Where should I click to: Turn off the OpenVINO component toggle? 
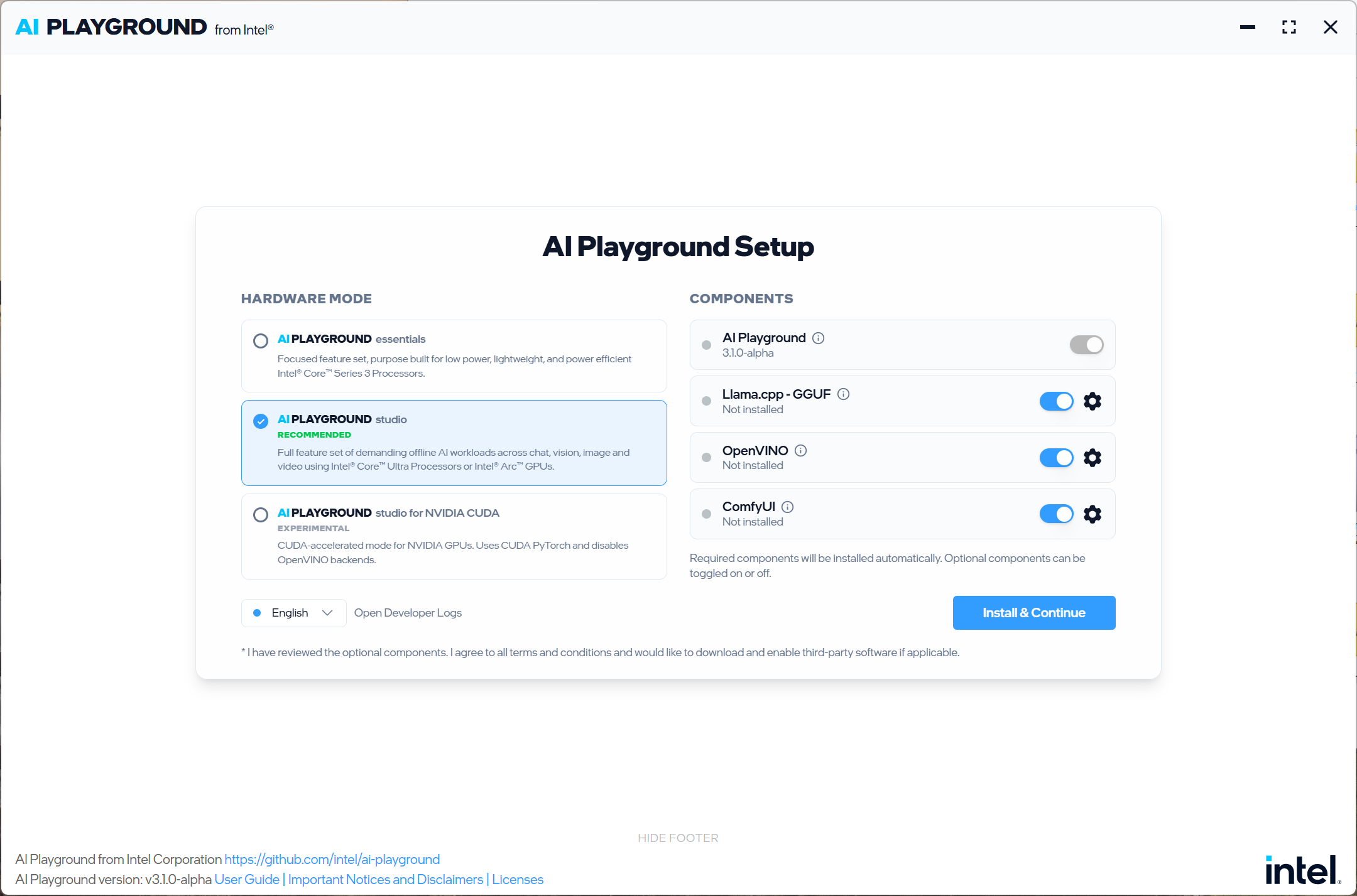tap(1056, 458)
